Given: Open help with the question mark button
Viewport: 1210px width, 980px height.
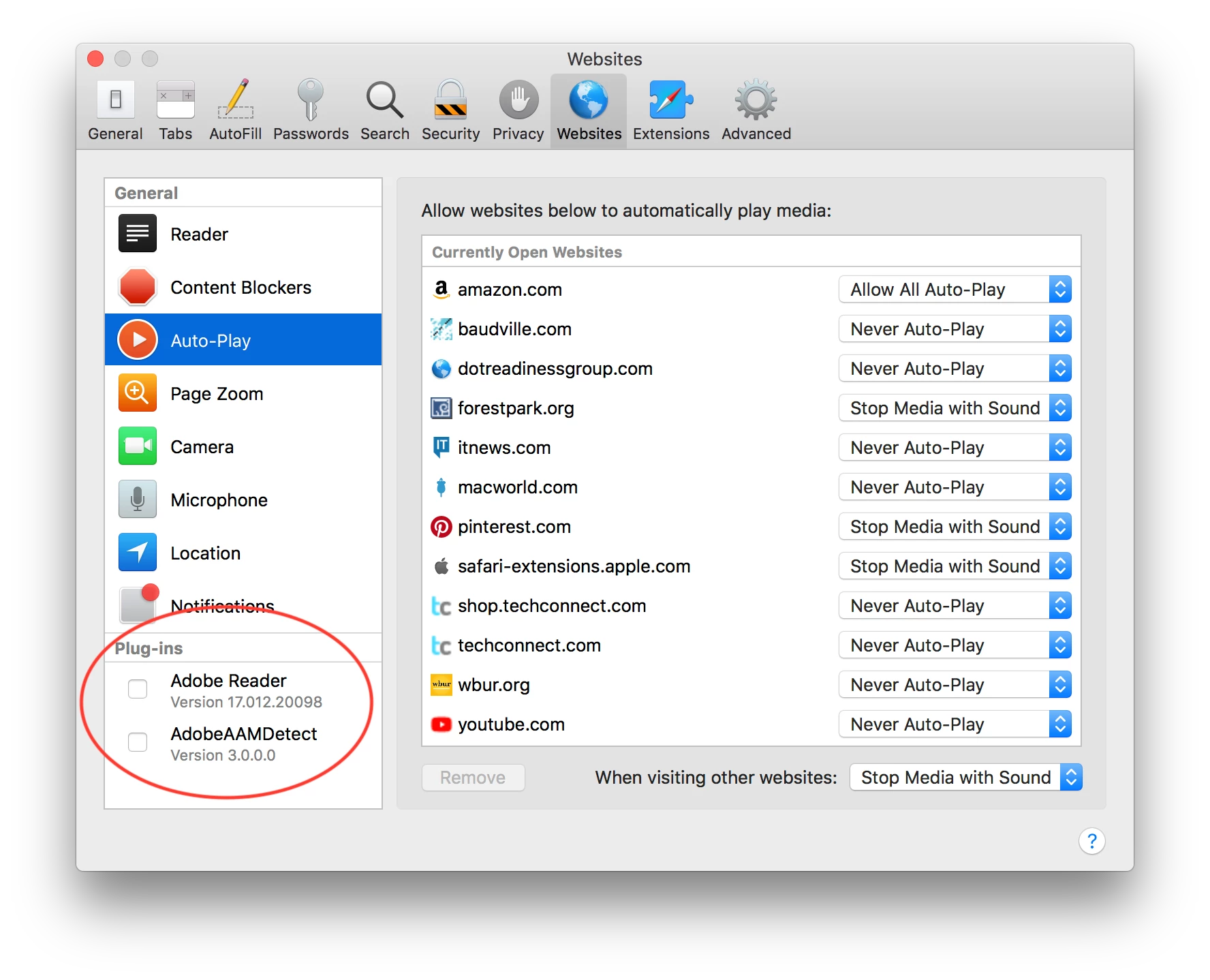Looking at the screenshot, I should tap(1092, 841).
